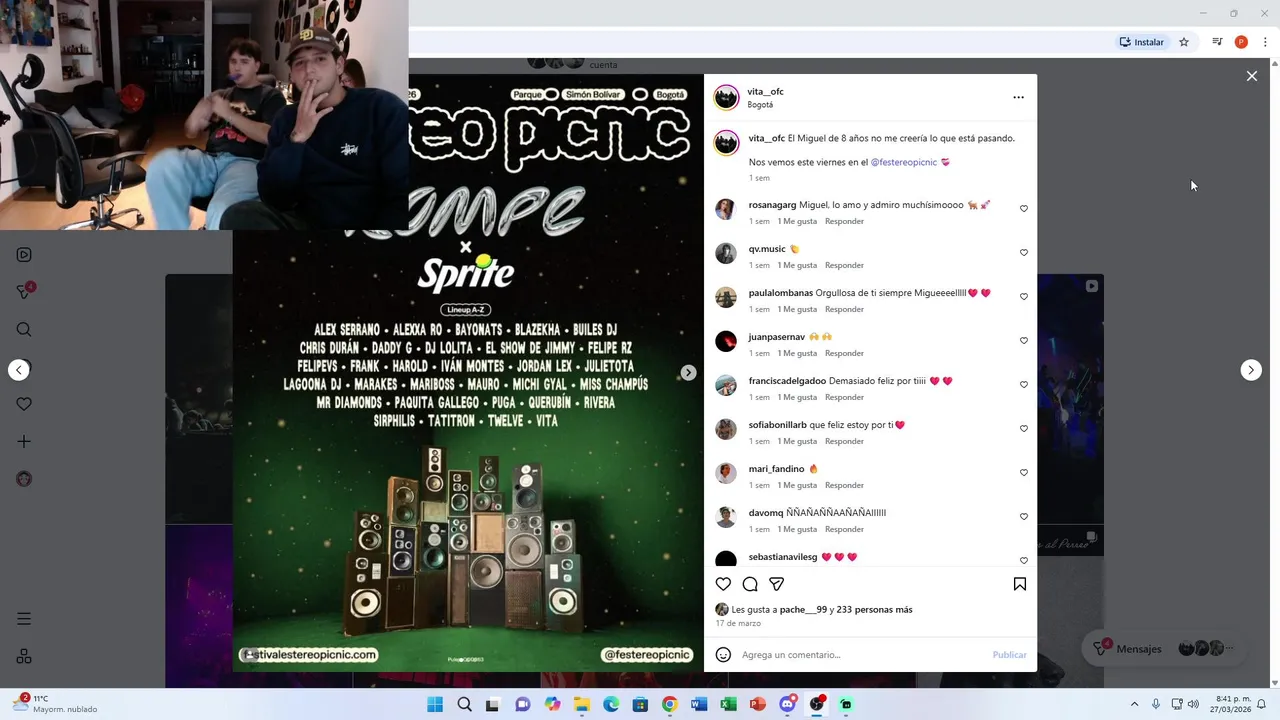Image resolution: width=1280 pixels, height=720 pixels.
Task: Open Notifications heart in the sidebar
Action: point(24,404)
